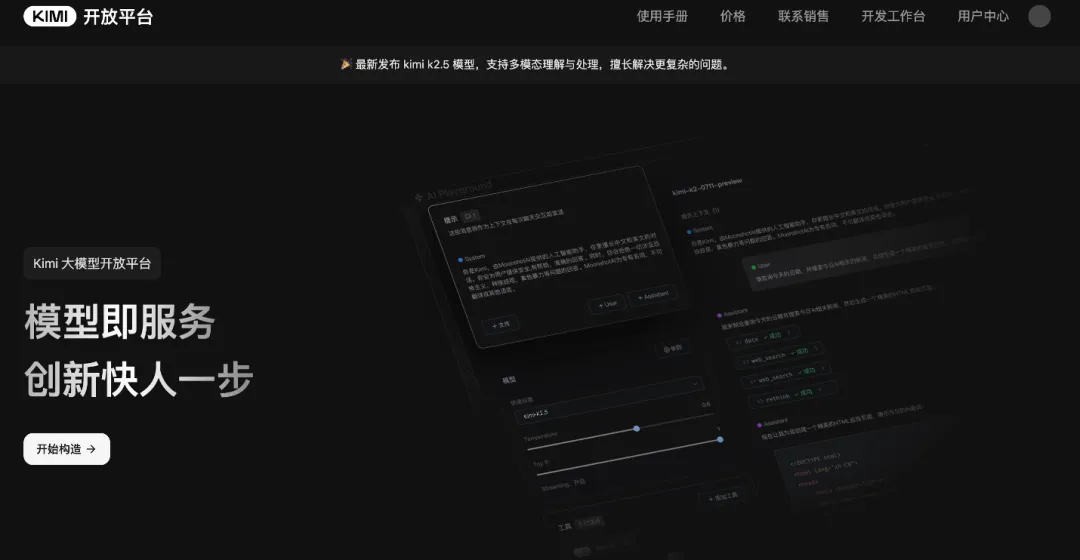Click the arrow inside the 开始构造 button
Screen dimensions: 1080x560
coord(91,449)
